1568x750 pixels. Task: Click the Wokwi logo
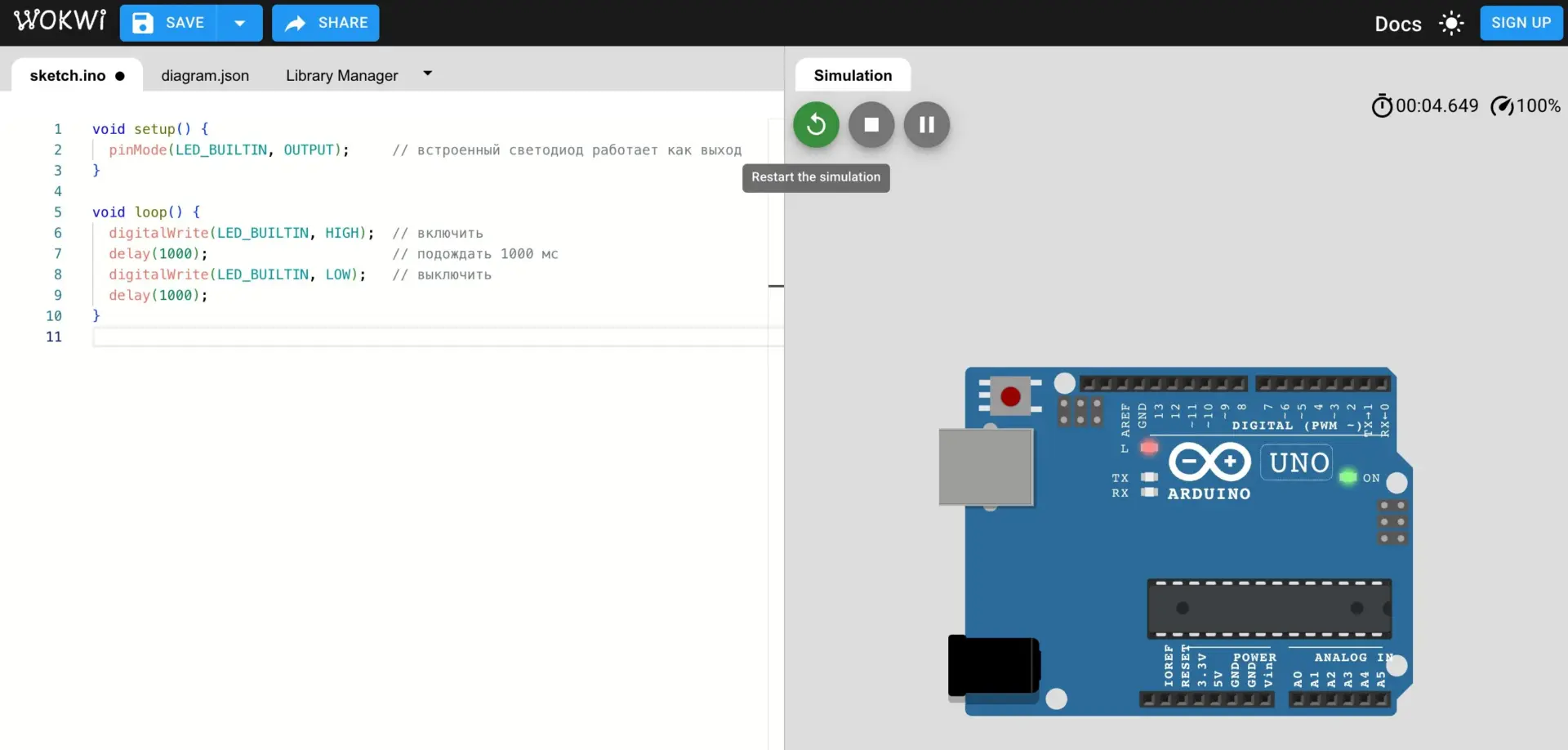[60, 20]
